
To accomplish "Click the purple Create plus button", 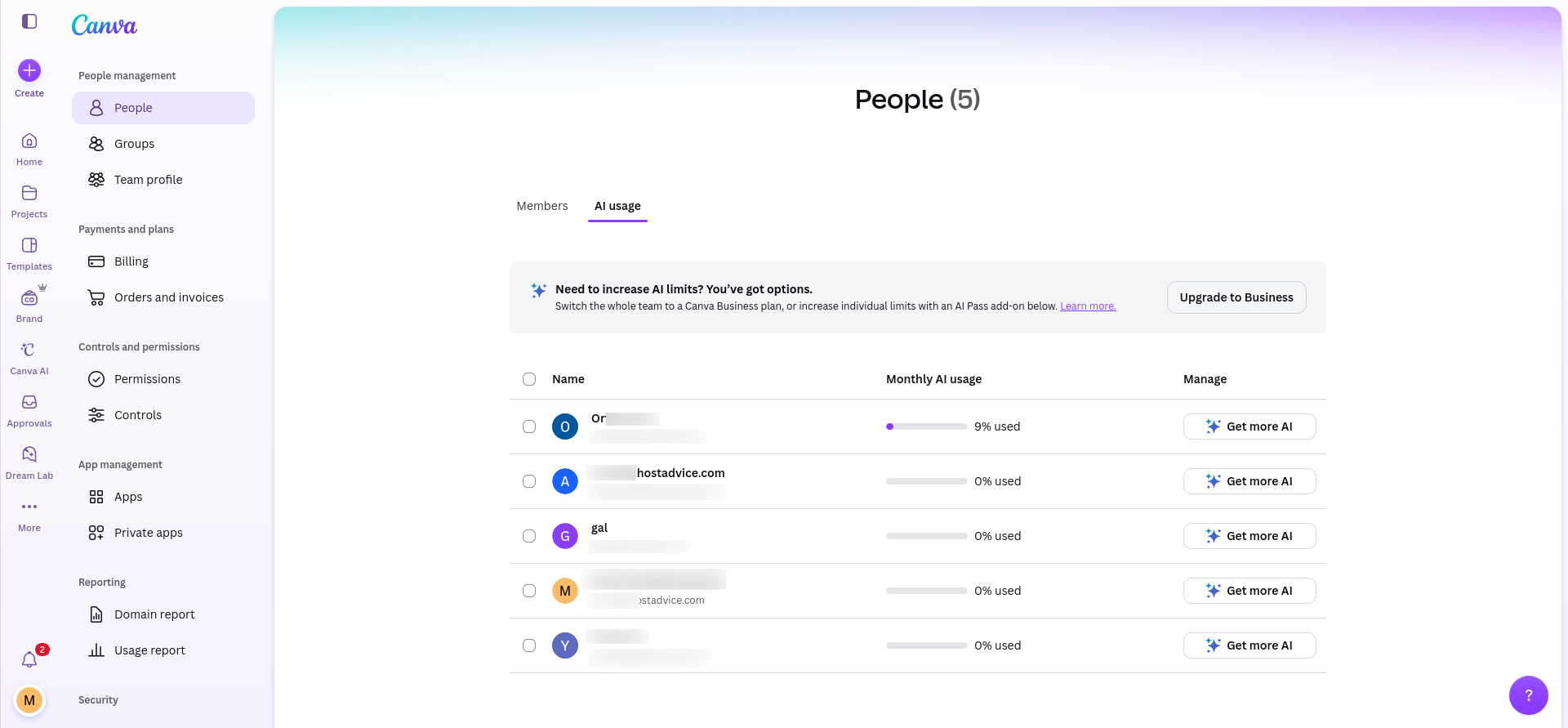I will (29, 70).
